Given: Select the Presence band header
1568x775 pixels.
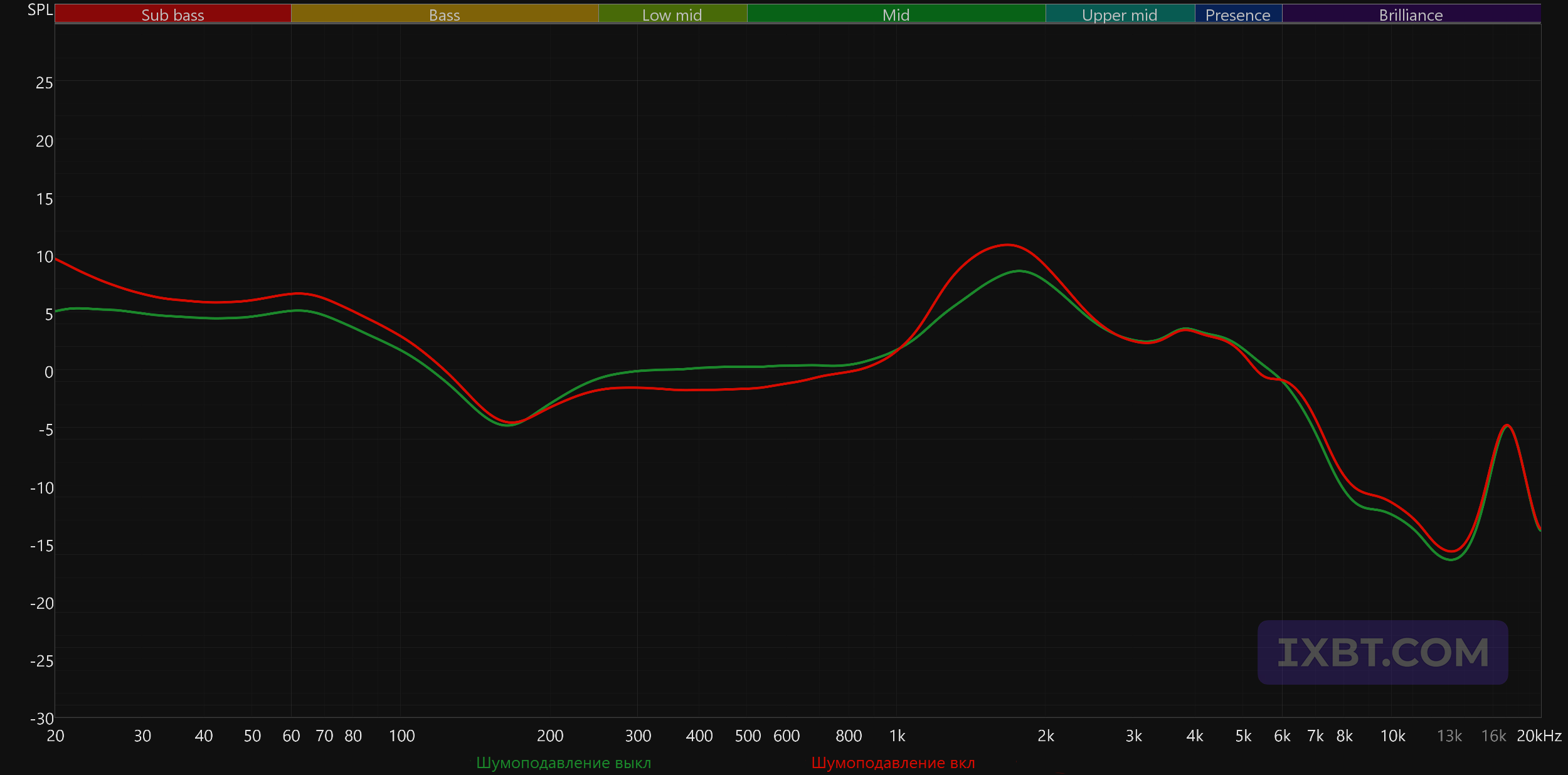Looking at the screenshot, I should point(1237,14).
